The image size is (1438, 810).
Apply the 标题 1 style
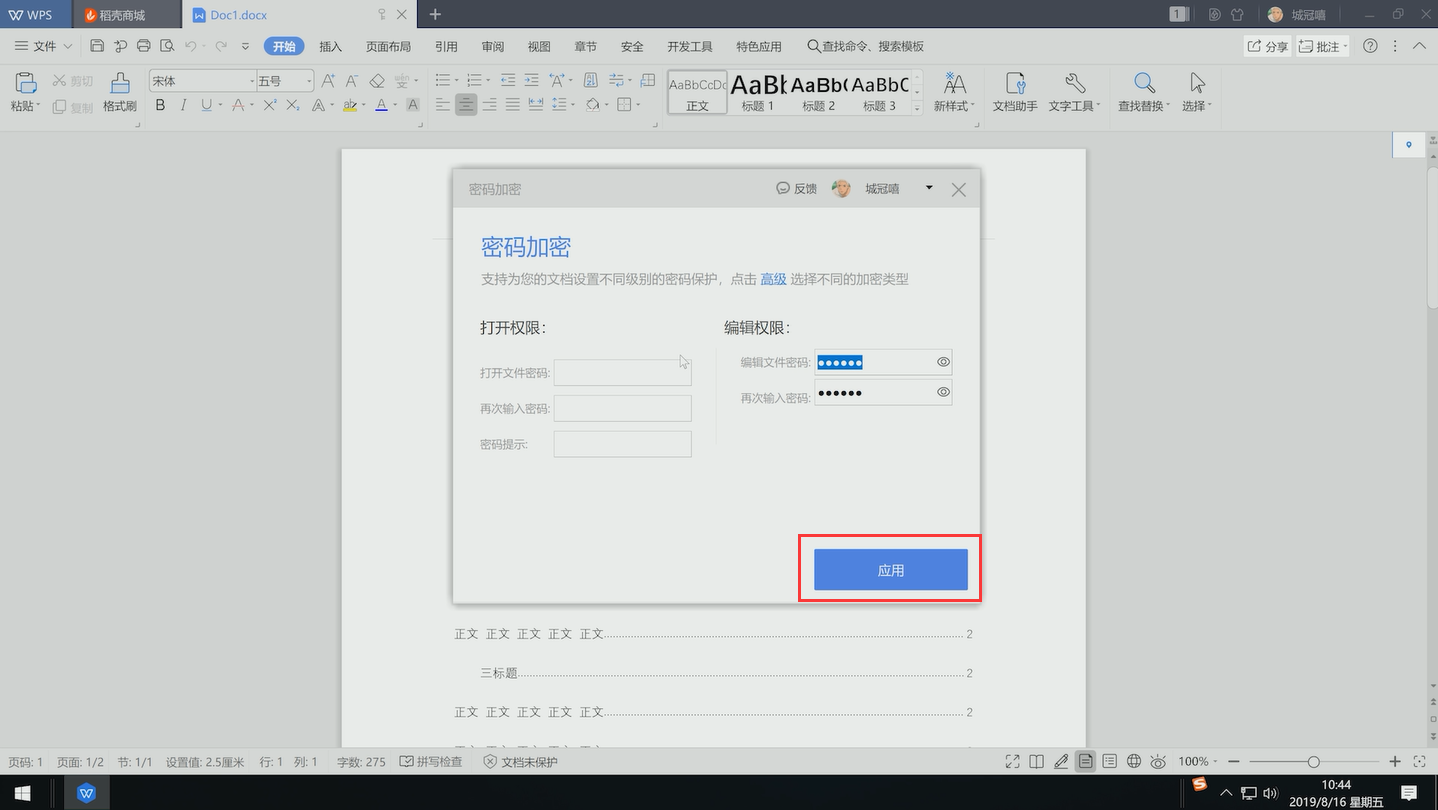tap(758, 92)
